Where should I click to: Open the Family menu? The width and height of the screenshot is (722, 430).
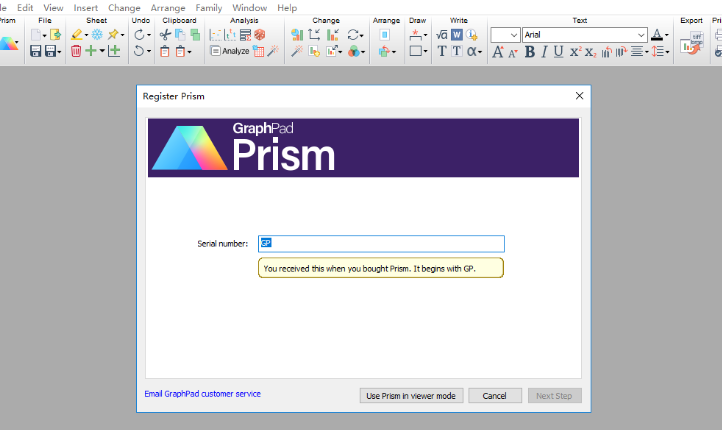(x=208, y=7)
